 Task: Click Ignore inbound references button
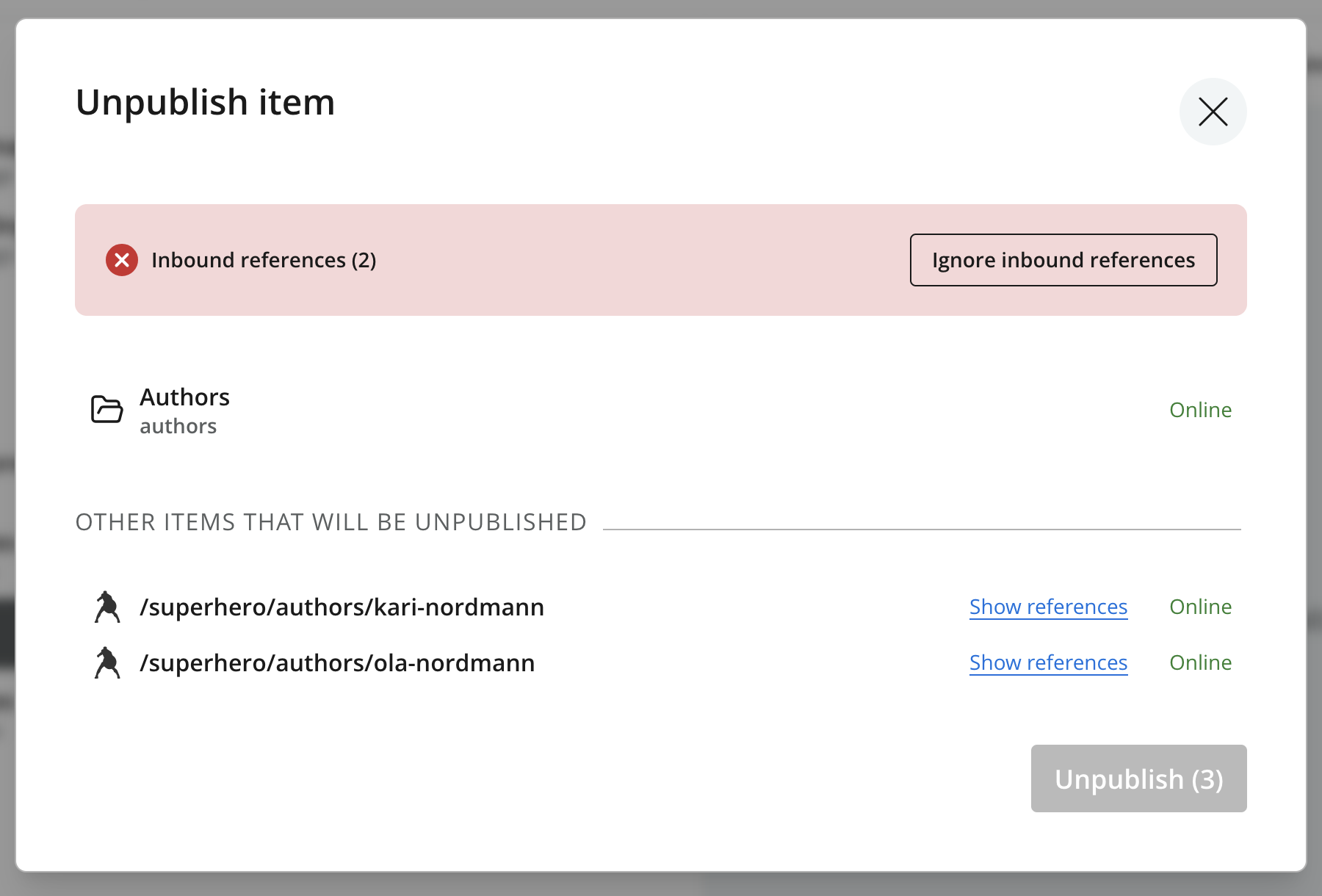[x=1063, y=260]
